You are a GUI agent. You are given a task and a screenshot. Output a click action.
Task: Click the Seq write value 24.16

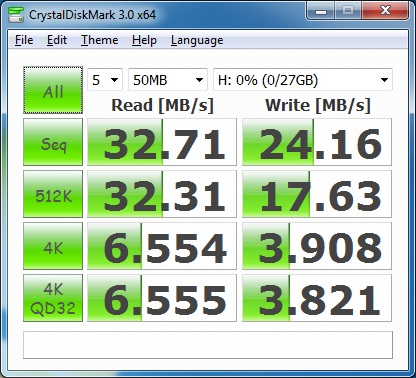(x=317, y=142)
